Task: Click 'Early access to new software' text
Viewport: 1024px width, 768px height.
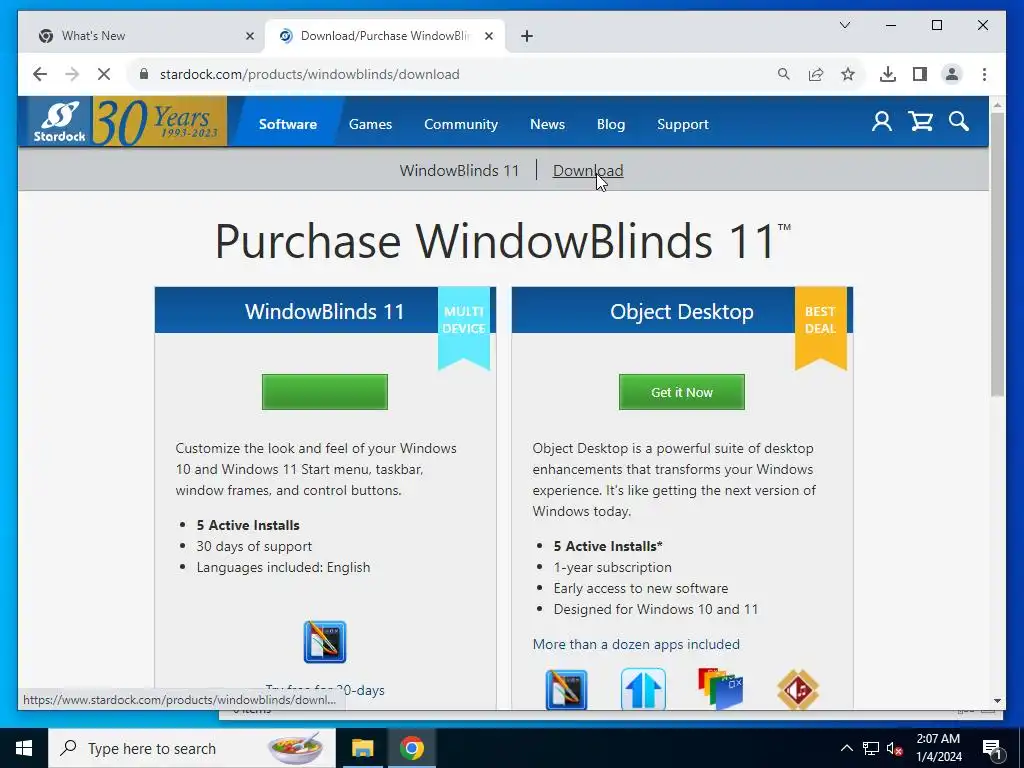Action: 641,588
